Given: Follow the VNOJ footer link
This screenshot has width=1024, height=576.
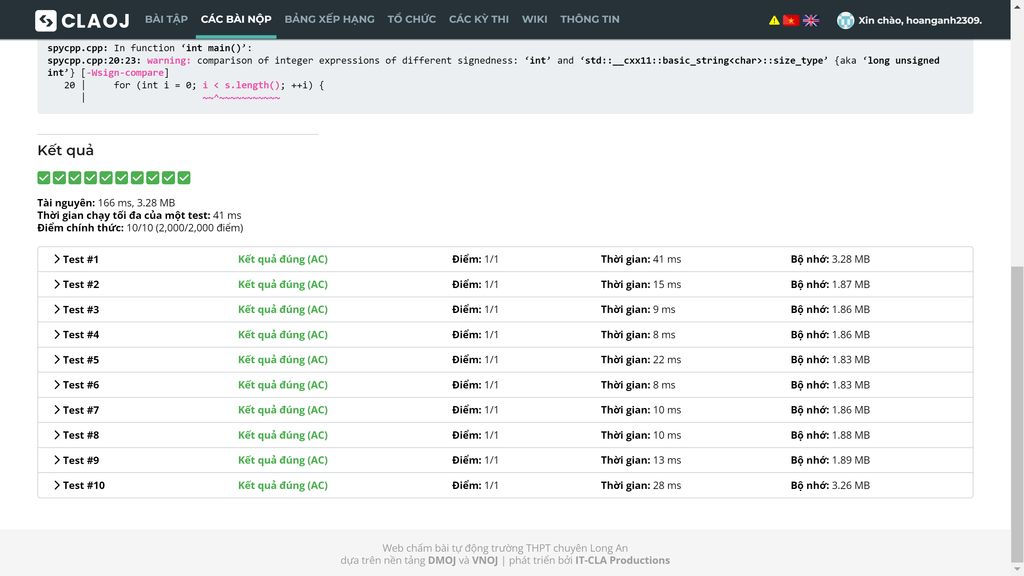Looking at the screenshot, I should click(x=485, y=560).
